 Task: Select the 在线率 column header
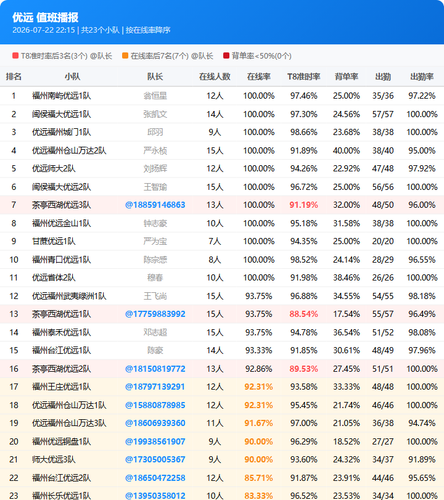point(259,77)
